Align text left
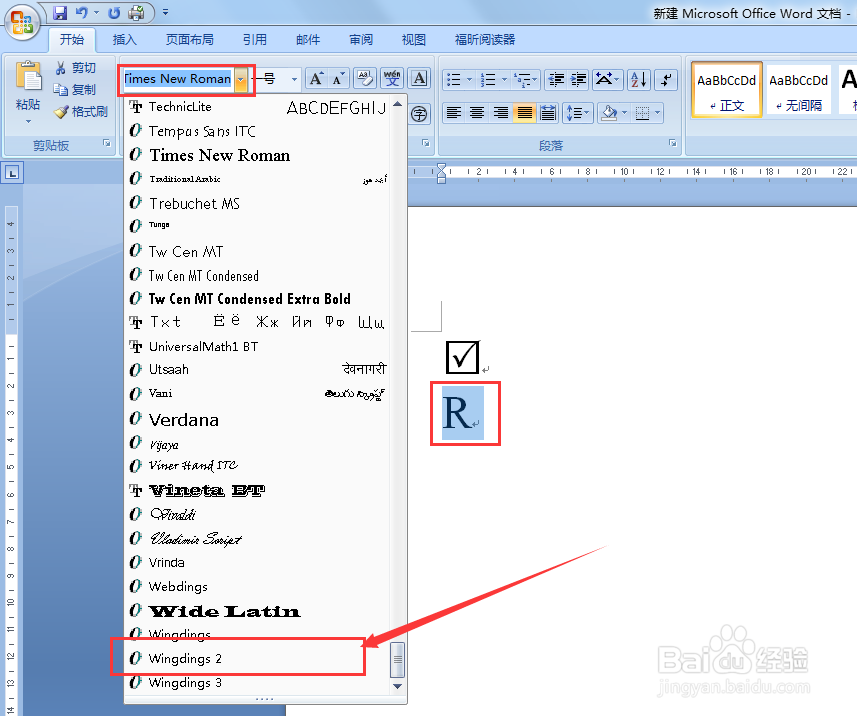 click(454, 113)
